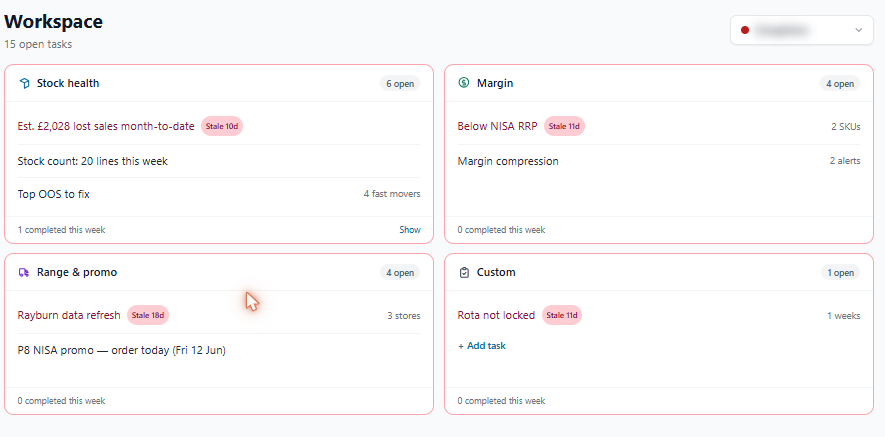Image resolution: width=885 pixels, height=437 pixels.
Task: Open the Top OOS to fix task
Action: tap(54, 194)
